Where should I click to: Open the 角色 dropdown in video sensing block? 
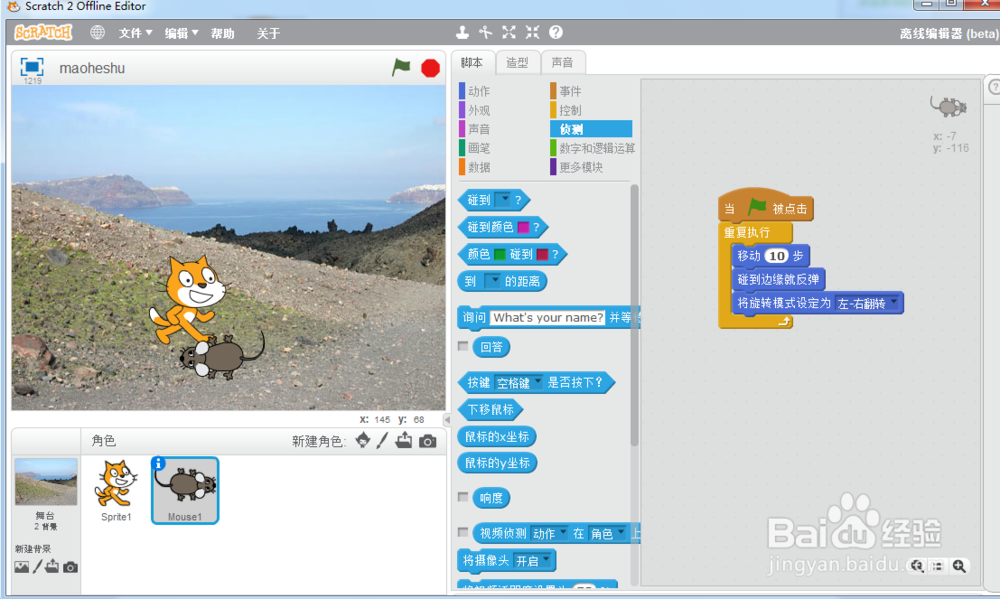(607, 533)
